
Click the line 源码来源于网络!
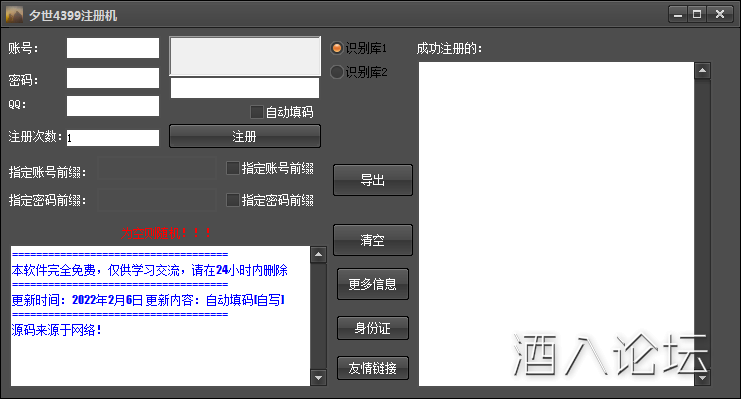click(56, 330)
